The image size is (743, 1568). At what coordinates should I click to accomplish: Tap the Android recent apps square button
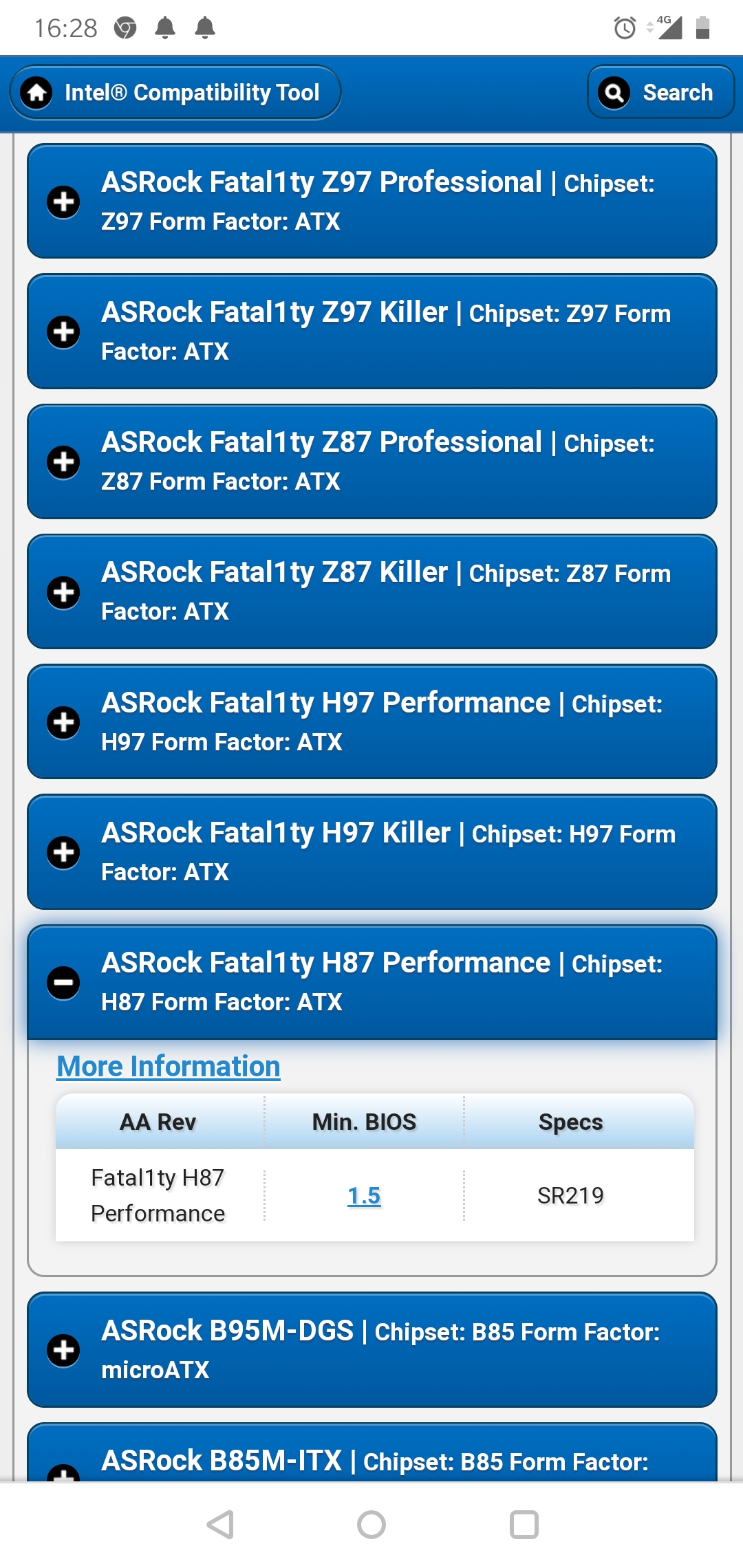click(524, 1525)
